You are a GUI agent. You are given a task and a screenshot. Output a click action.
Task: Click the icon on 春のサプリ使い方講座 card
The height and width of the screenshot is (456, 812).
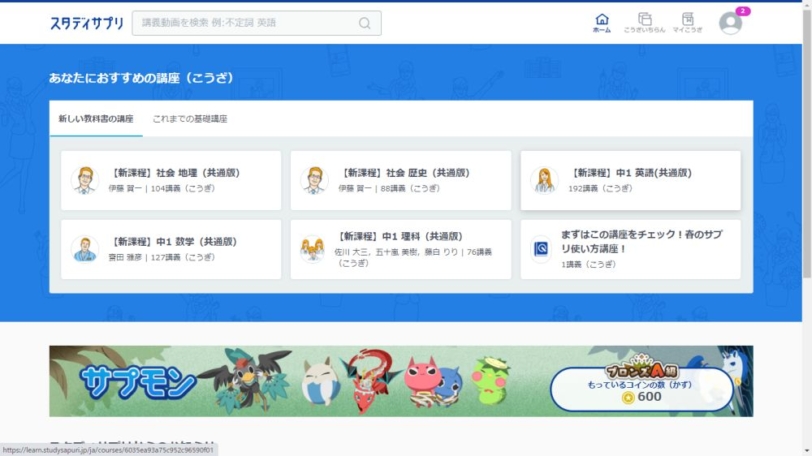541,249
